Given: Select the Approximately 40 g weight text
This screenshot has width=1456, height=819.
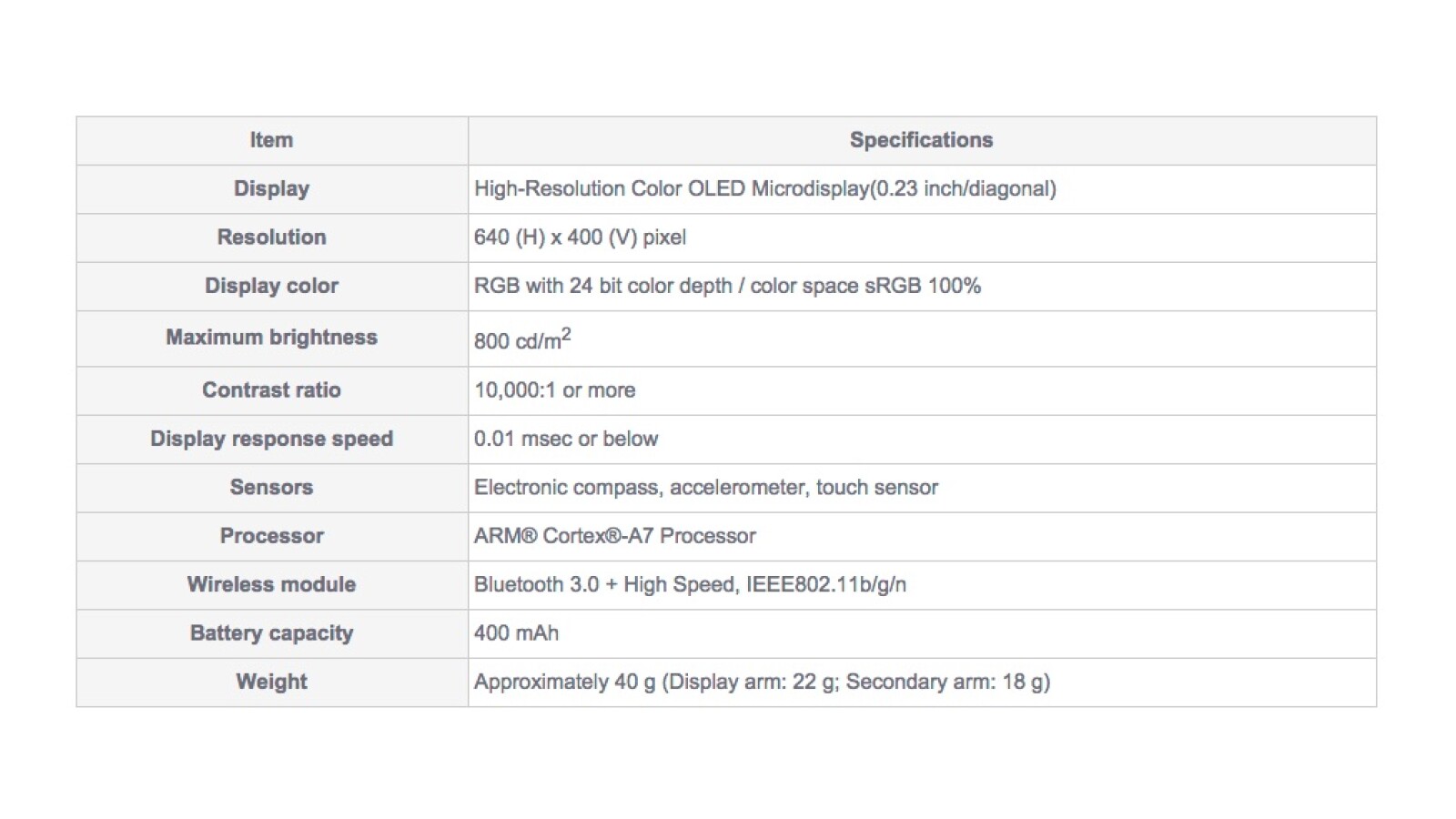Looking at the screenshot, I should [762, 682].
